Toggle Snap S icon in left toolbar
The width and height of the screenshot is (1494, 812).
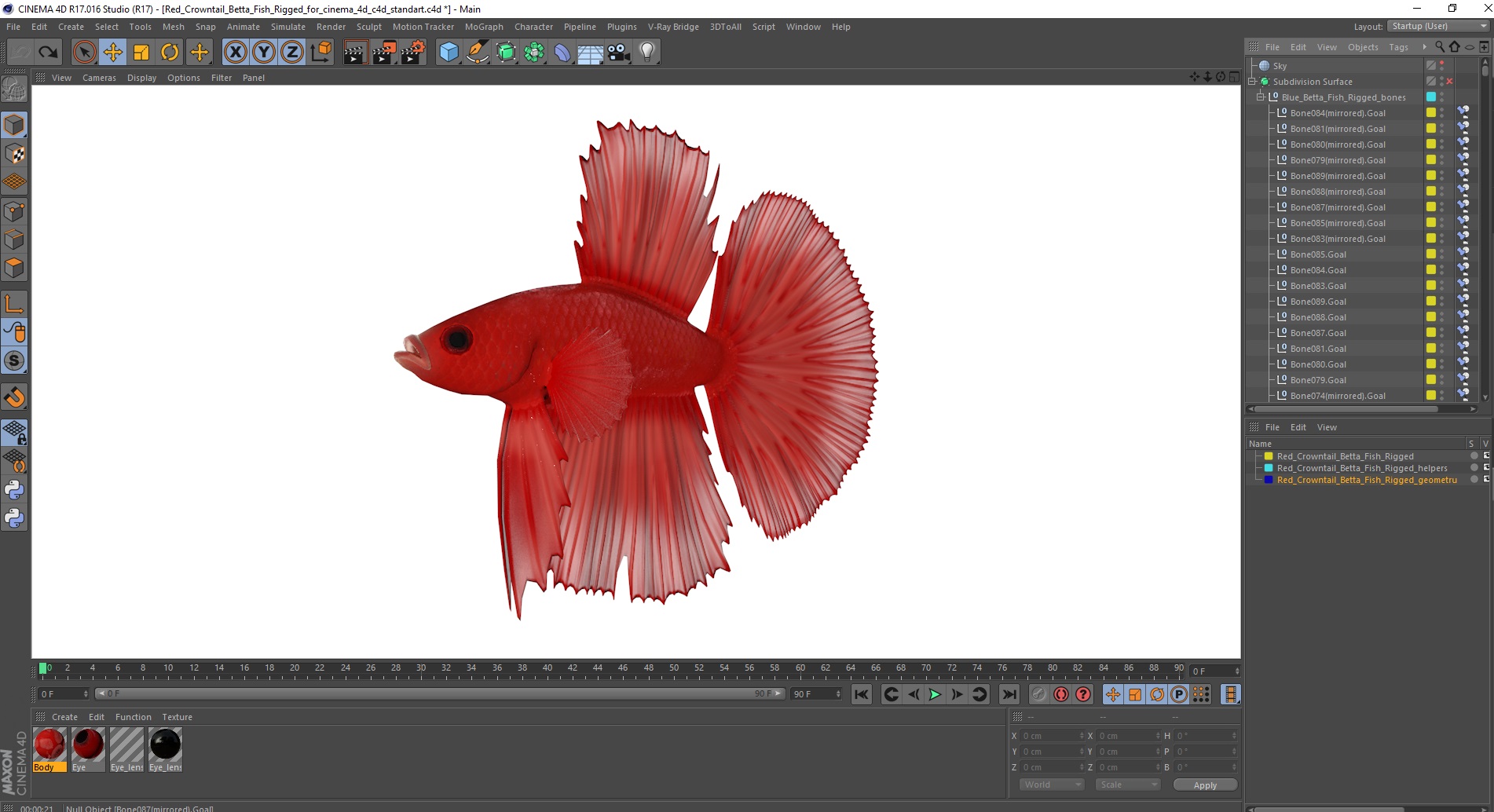pos(14,361)
